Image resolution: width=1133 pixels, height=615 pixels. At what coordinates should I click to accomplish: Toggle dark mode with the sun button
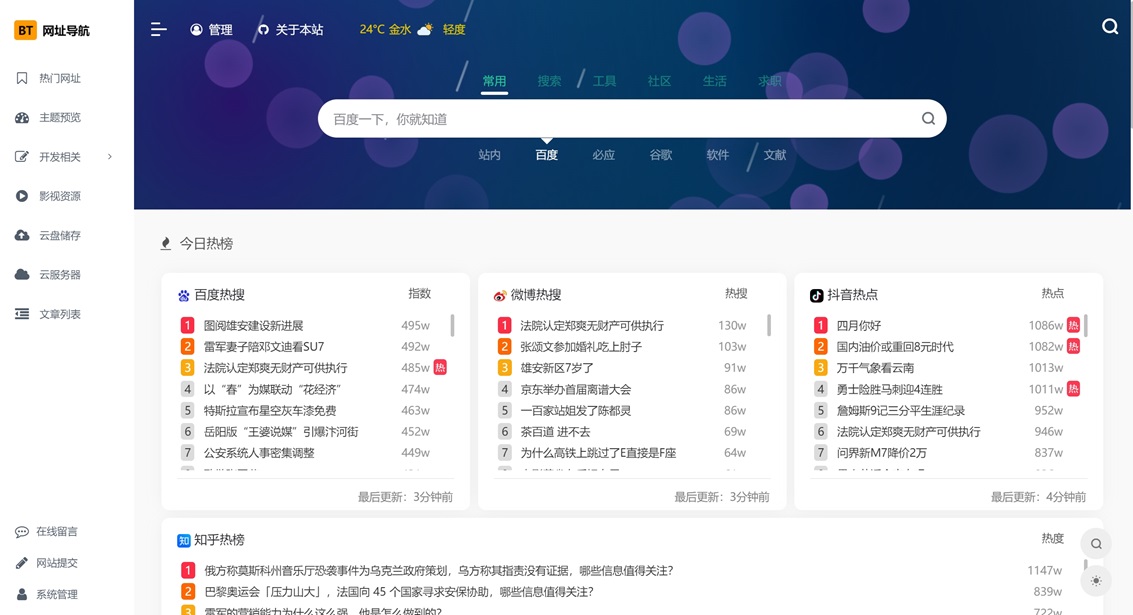tap(1096, 581)
